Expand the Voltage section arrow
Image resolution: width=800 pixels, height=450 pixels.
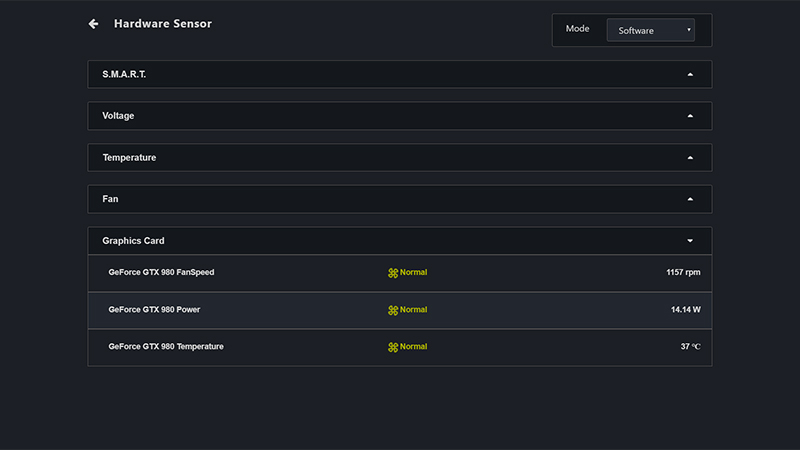[x=690, y=116]
